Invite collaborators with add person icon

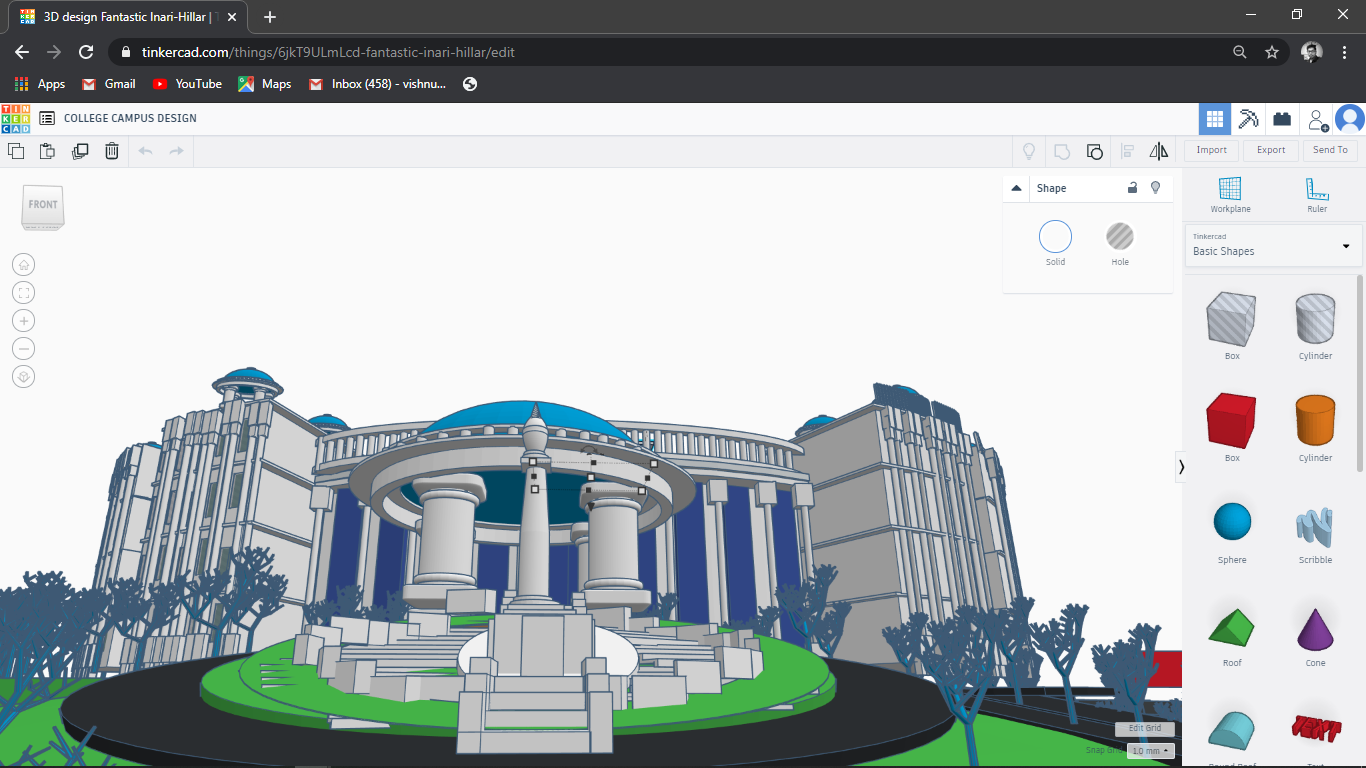click(1318, 120)
